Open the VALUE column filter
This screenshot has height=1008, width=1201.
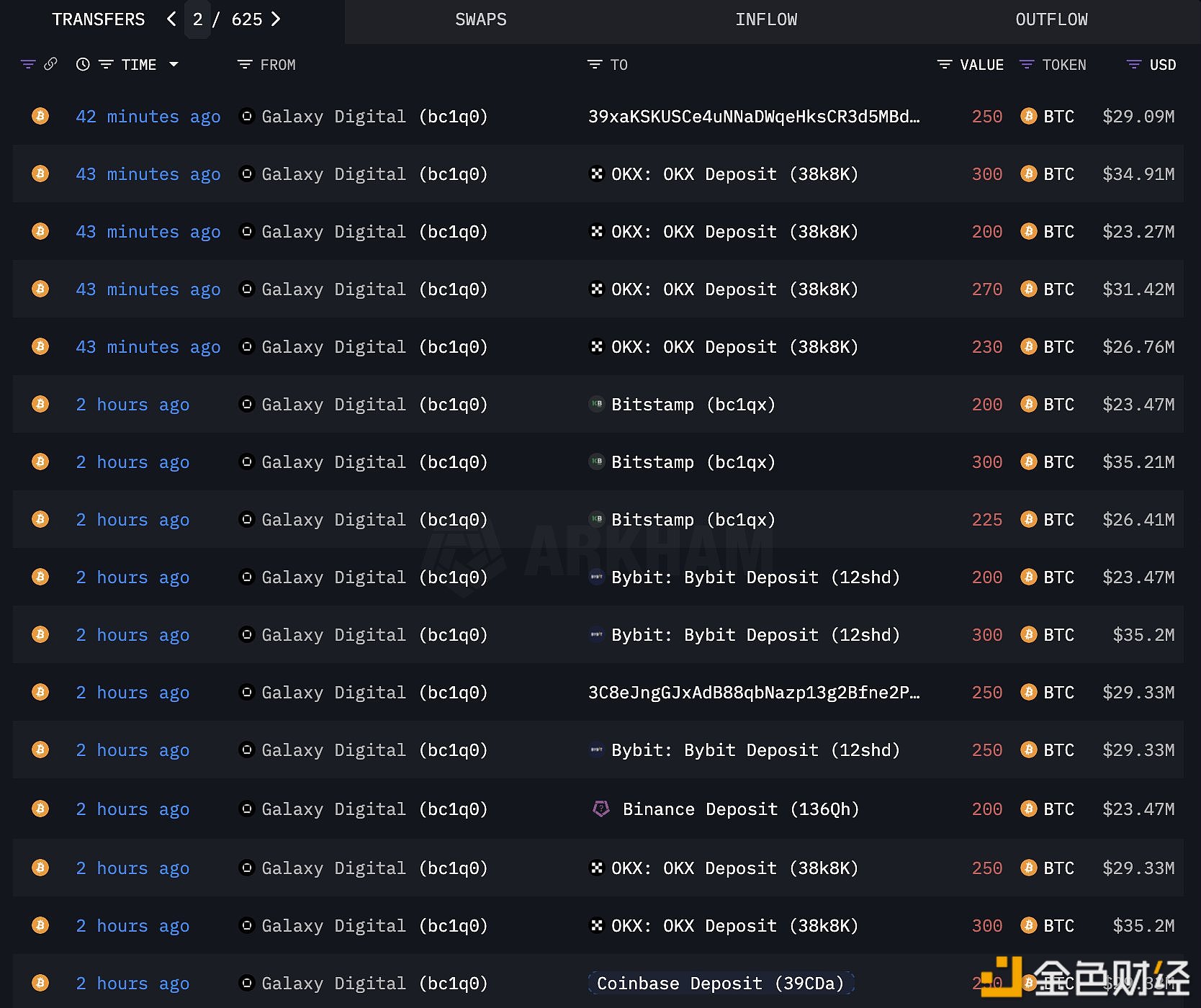click(x=944, y=65)
